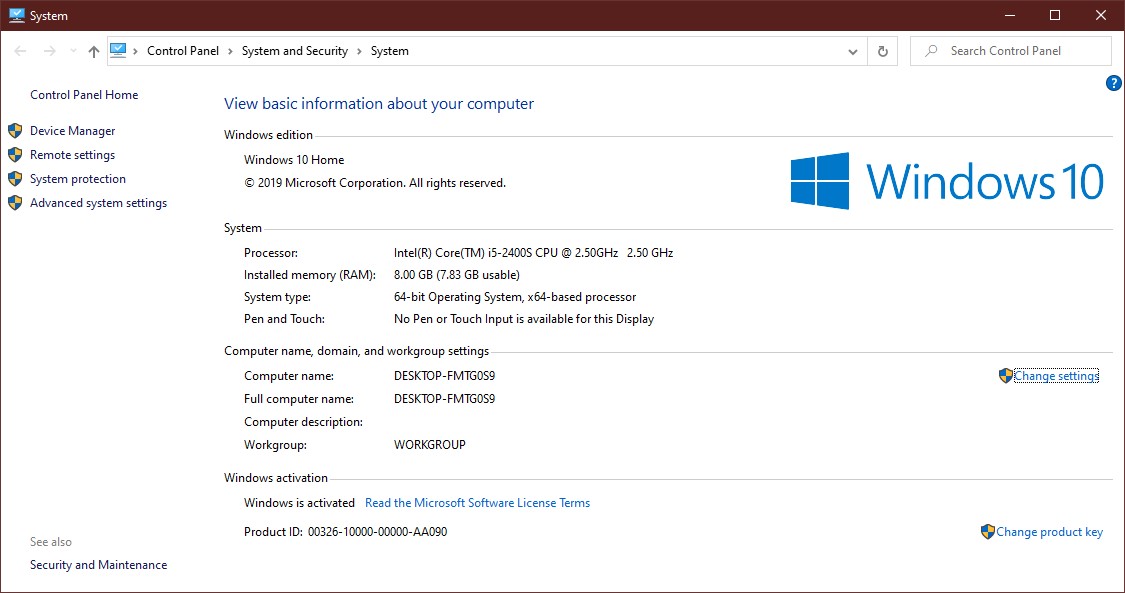Open Remote settings from the left sidebar
The image size is (1125, 593).
click(x=72, y=155)
